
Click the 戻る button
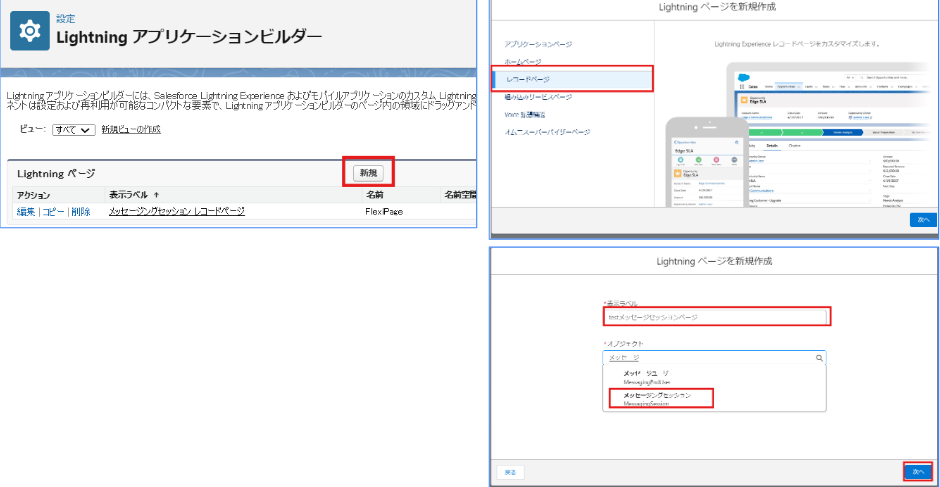tap(510, 472)
